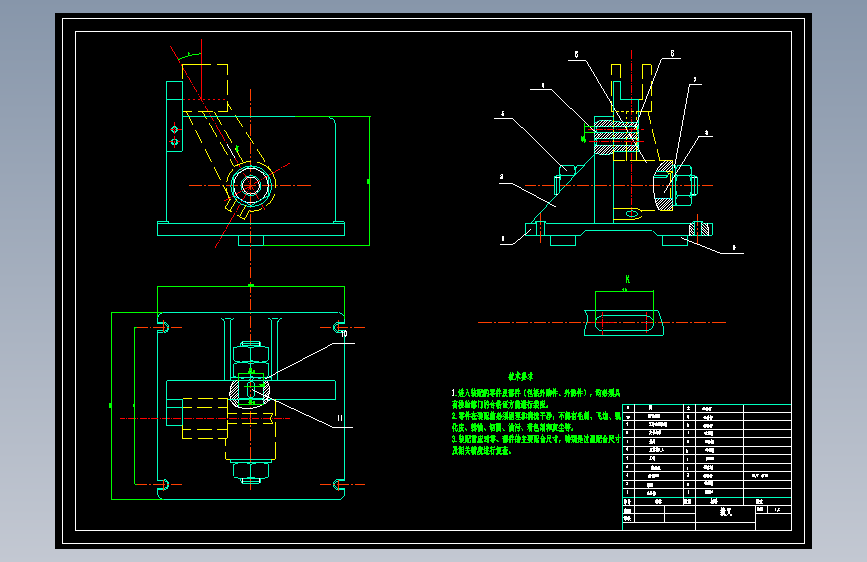
Task: Click the large title cell in the title block
Action: point(725,512)
